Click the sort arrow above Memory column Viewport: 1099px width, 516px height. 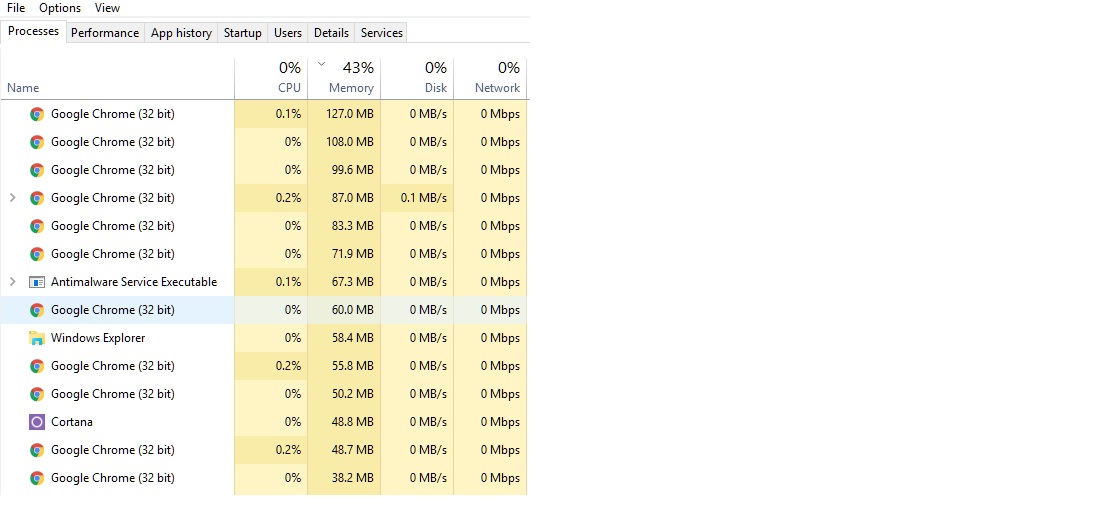321,64
